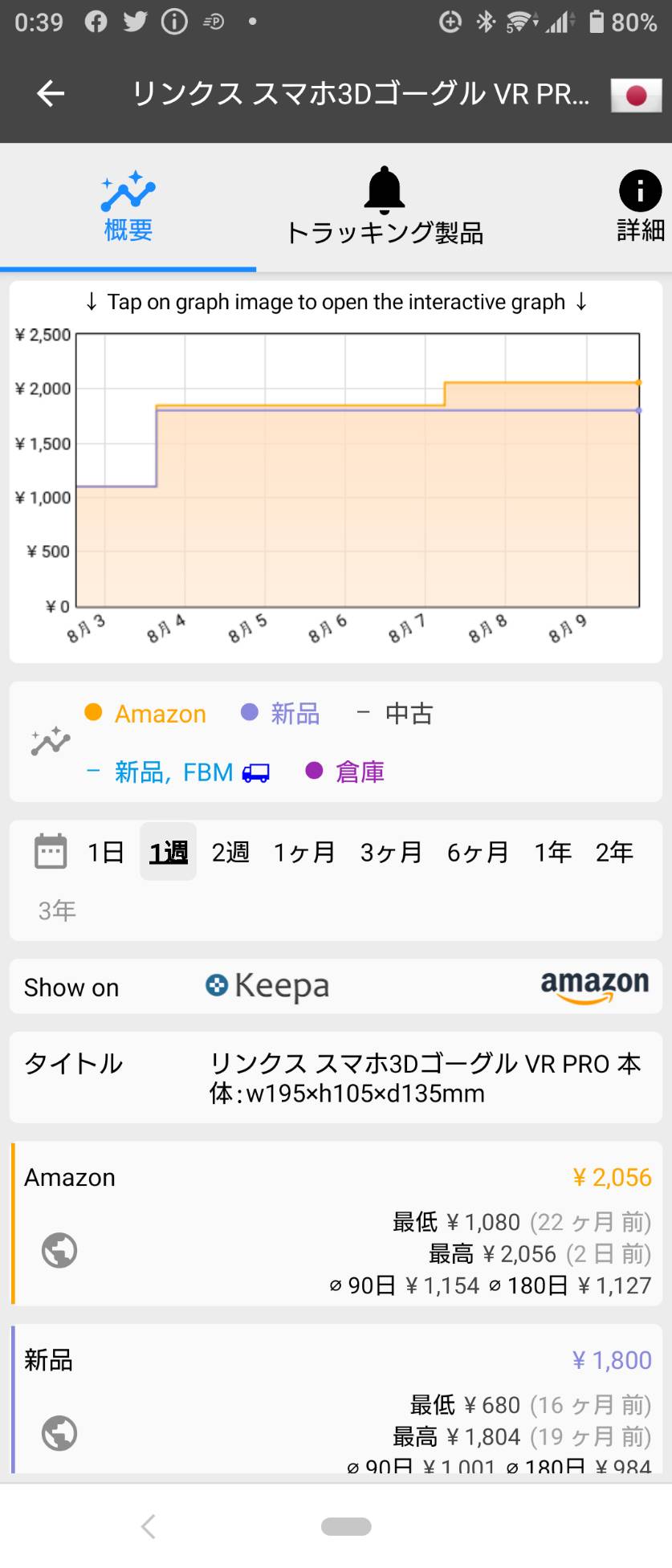Click the calendar date range icon
Screen dimensions: 672x1568
click(51, 852)
